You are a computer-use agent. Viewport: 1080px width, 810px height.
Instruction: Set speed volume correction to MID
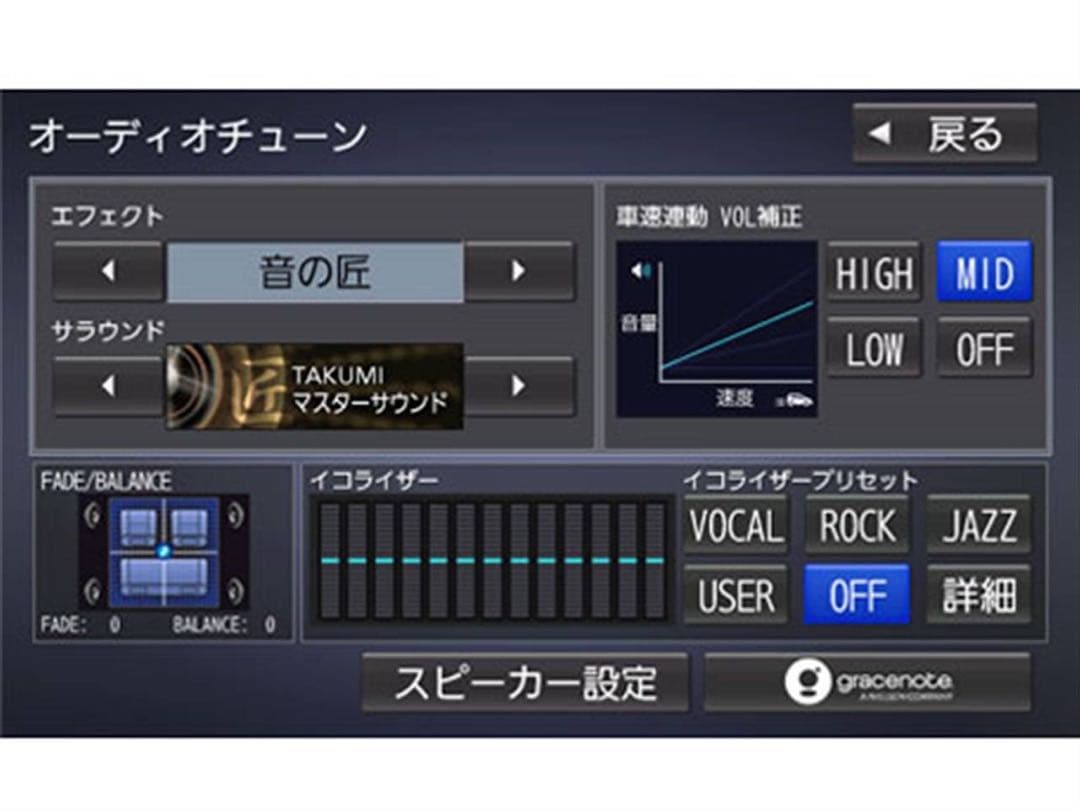tap(984, 273)
